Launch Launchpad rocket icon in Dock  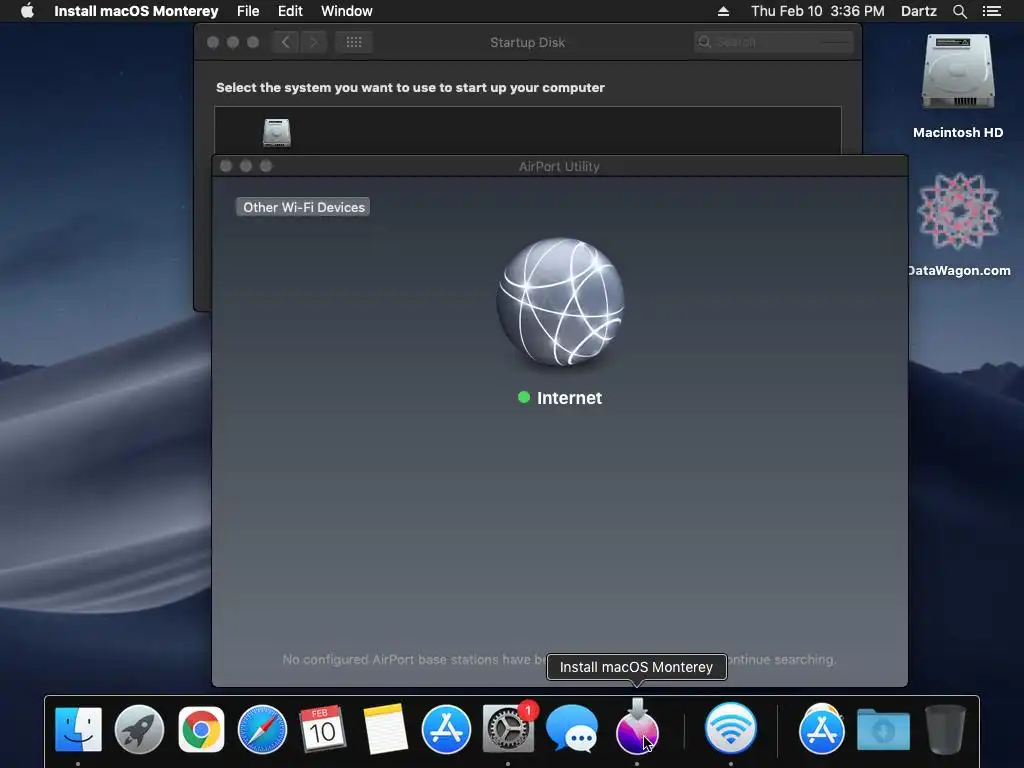click(139, 729)
